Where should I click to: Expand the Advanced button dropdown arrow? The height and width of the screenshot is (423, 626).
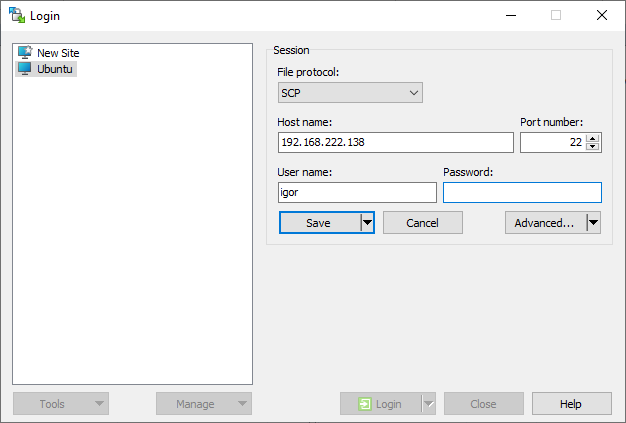(x=593, y=223)
